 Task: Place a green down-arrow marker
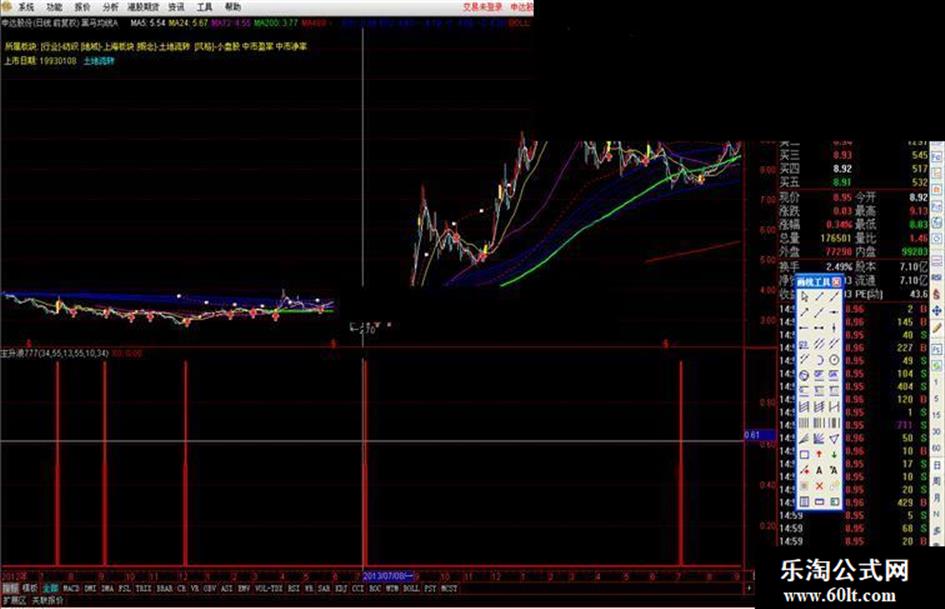834,455
